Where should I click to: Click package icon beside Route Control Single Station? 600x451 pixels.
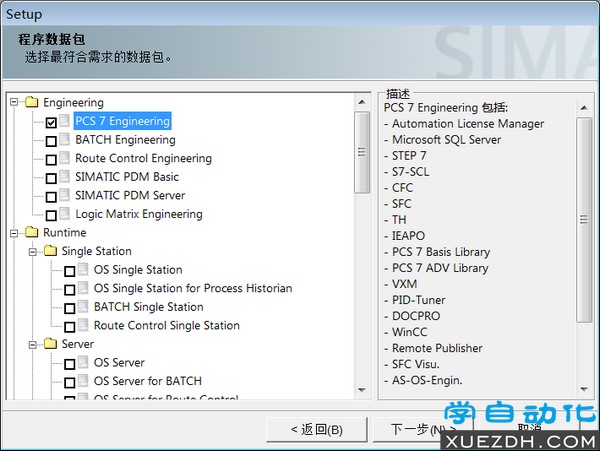click(x=83, y=324)
